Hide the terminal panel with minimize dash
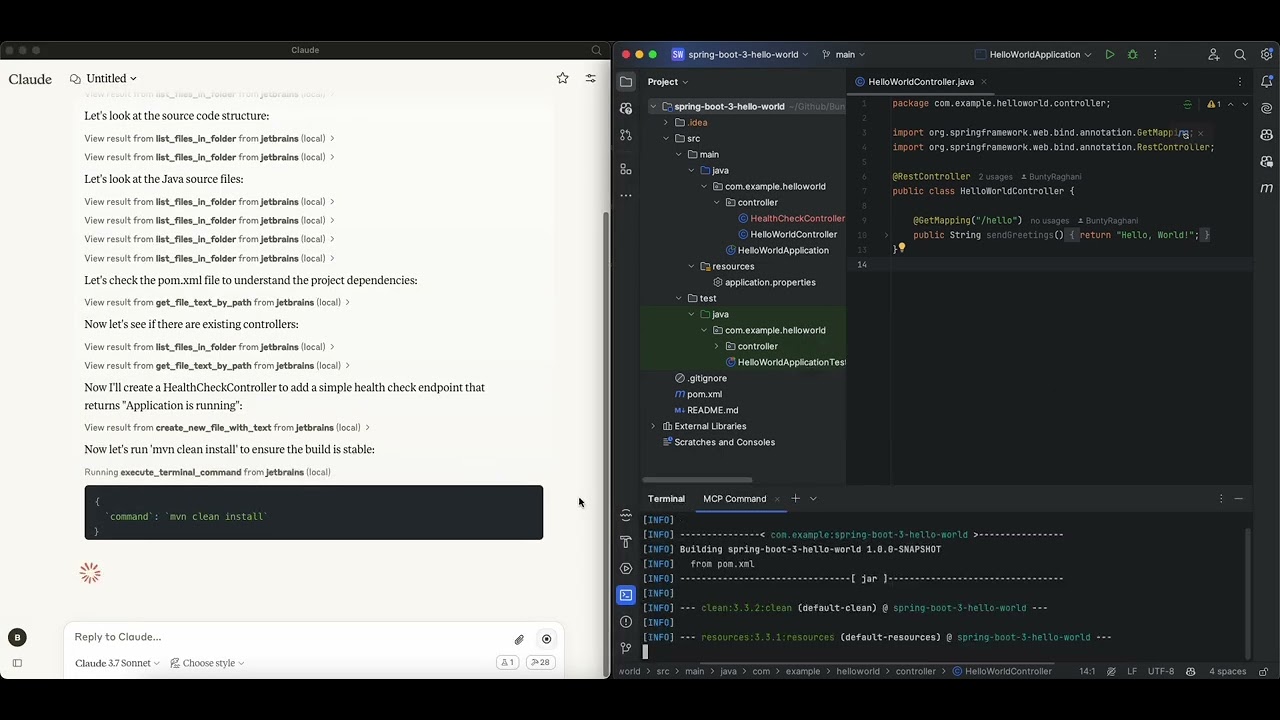The width and height of the screenshot is (1280, 720). coord(1239,499)
